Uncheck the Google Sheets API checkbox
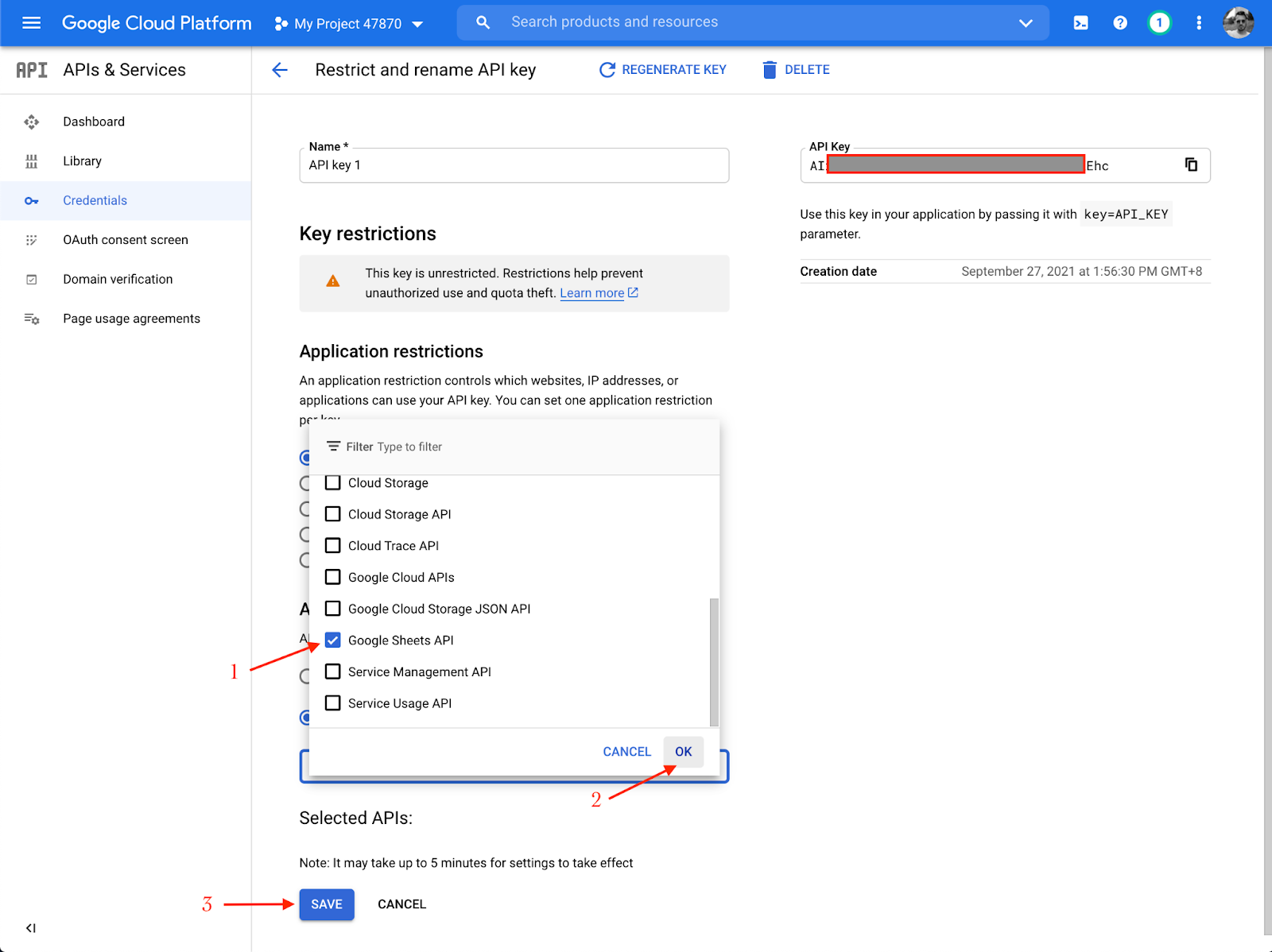This screenshot has height=952, width=1272. point(332,640)
